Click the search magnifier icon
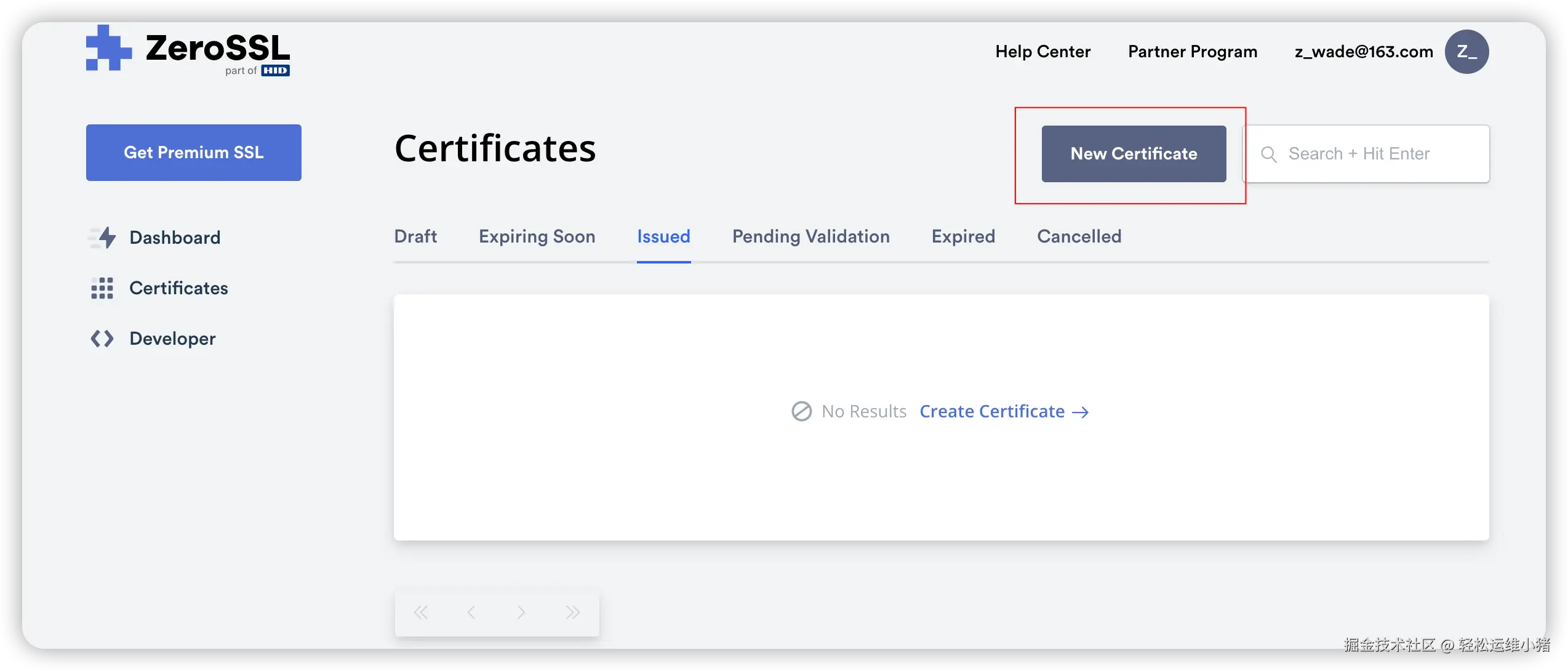Image resolution: width=1568 pixels, height=671 pixels. coord(1268,155)
